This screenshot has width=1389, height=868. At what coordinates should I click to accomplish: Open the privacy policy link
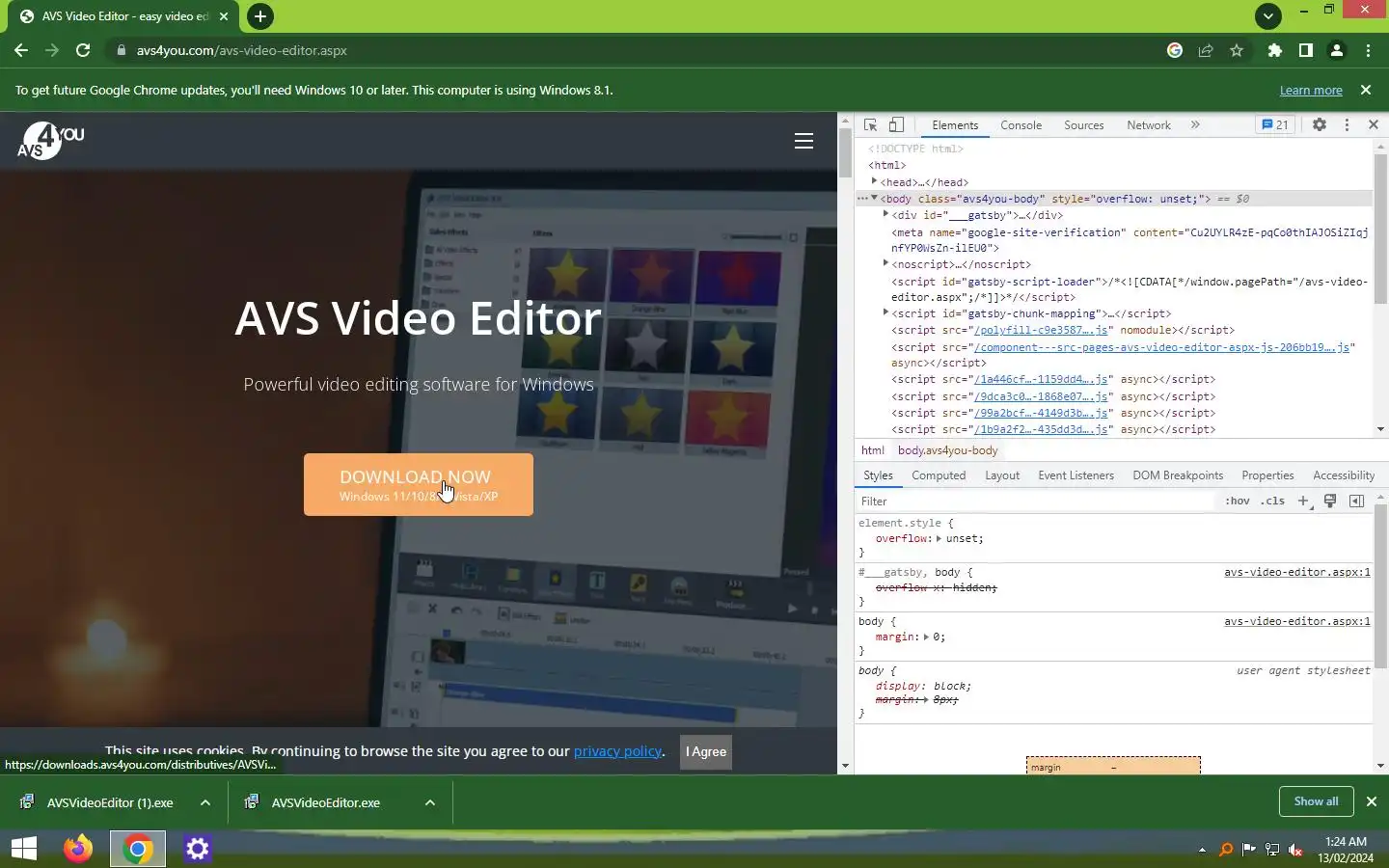(x=617, y=751)
